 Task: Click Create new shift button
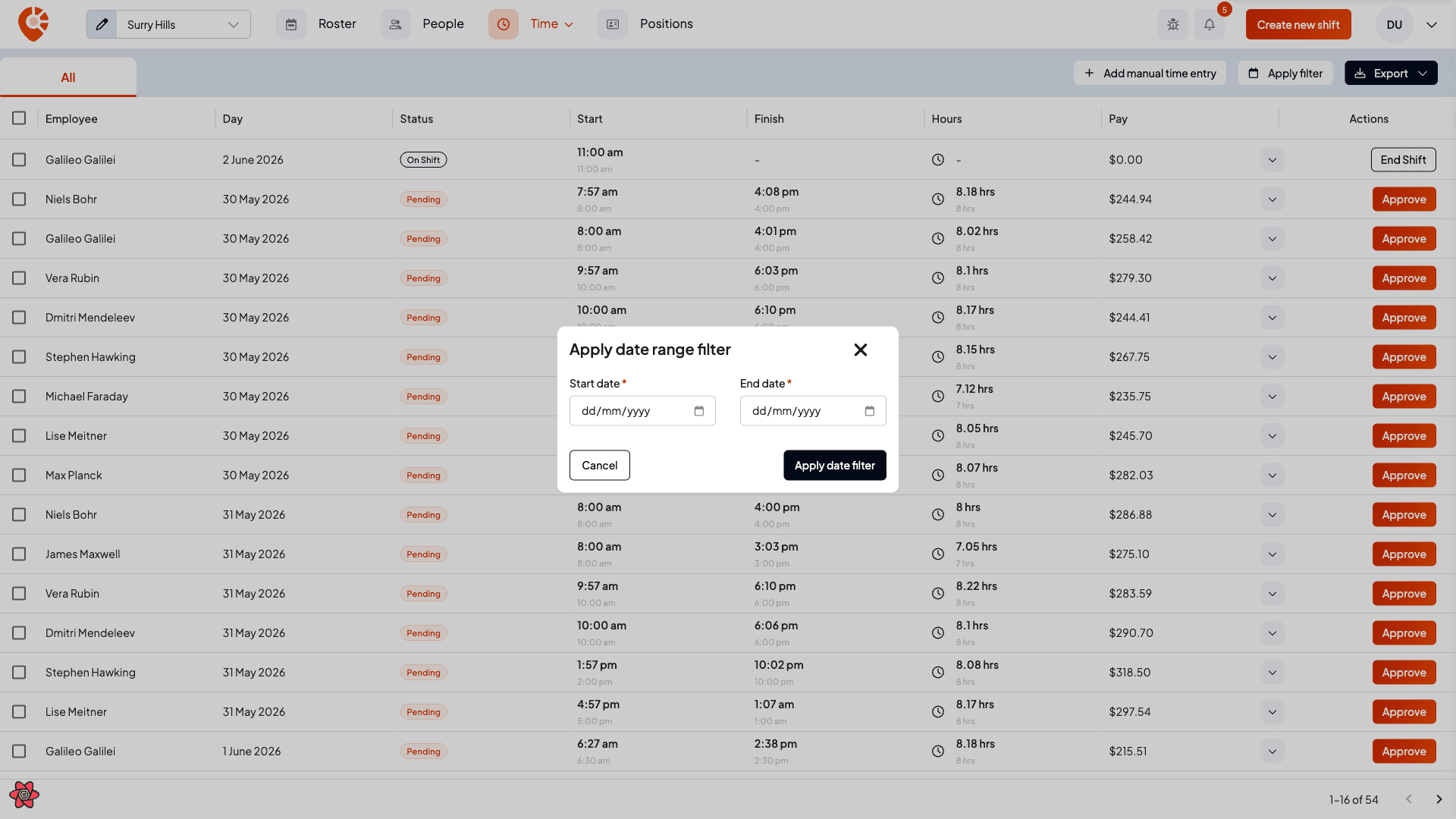1298,24
